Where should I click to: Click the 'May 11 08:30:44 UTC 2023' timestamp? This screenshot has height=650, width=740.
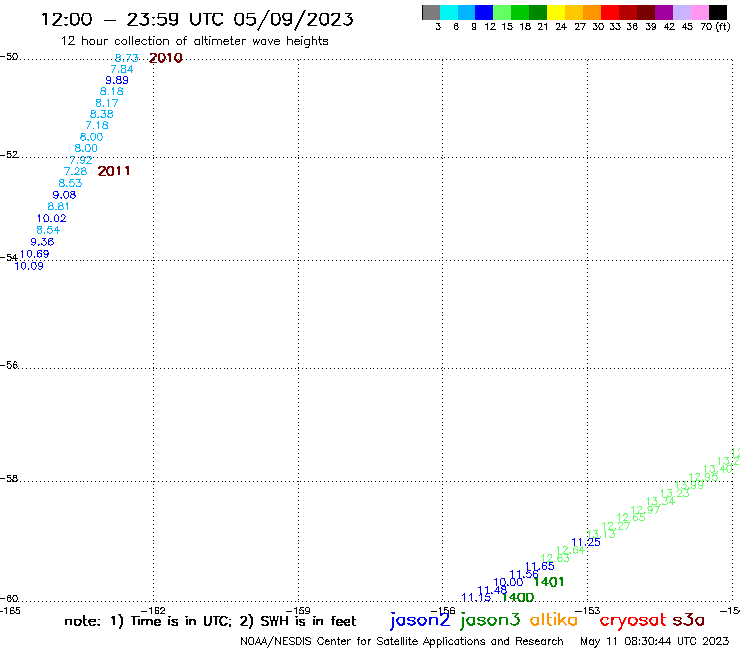pos(655,641)
